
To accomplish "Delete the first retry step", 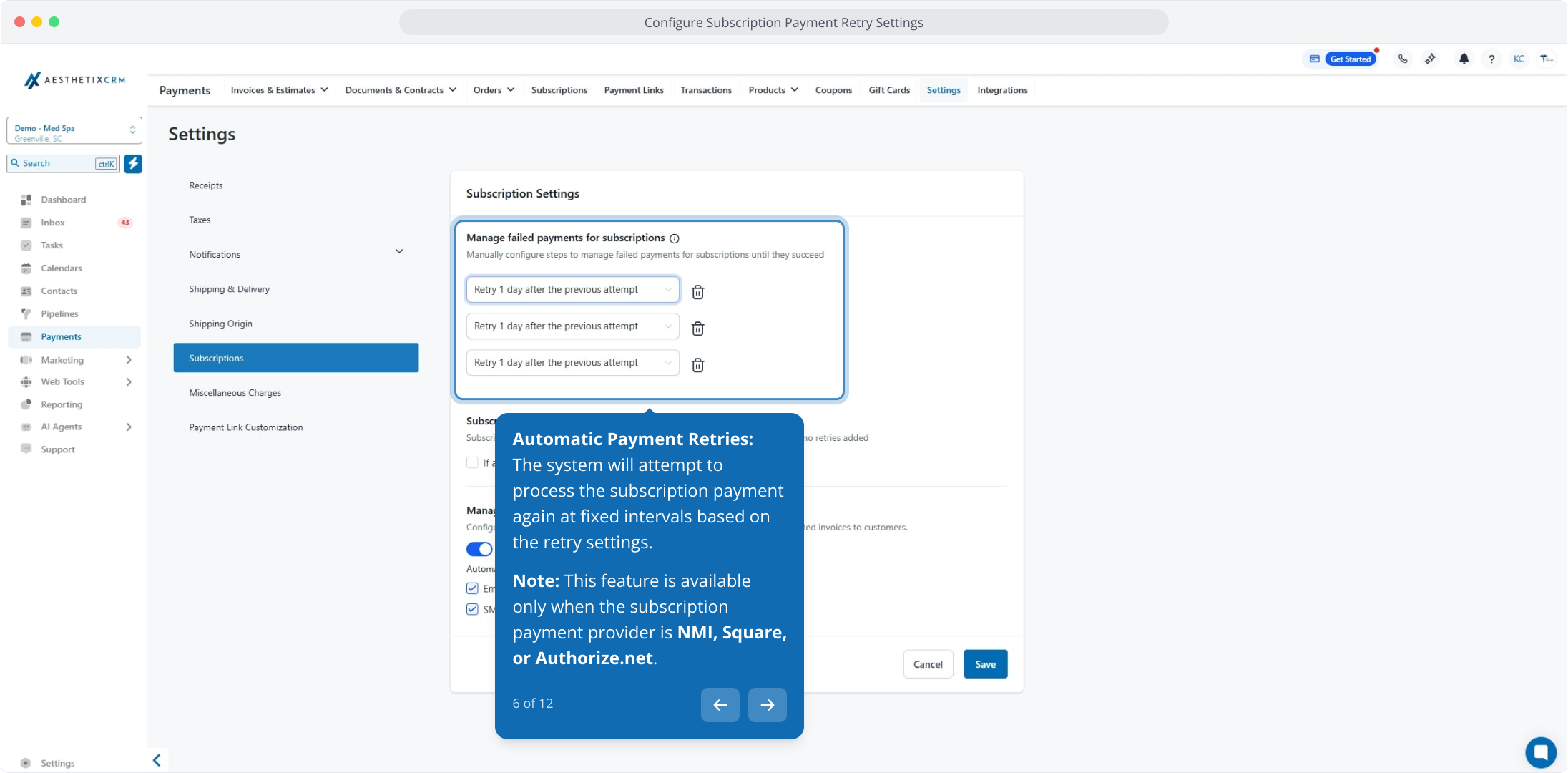I will tap(697, 292).
